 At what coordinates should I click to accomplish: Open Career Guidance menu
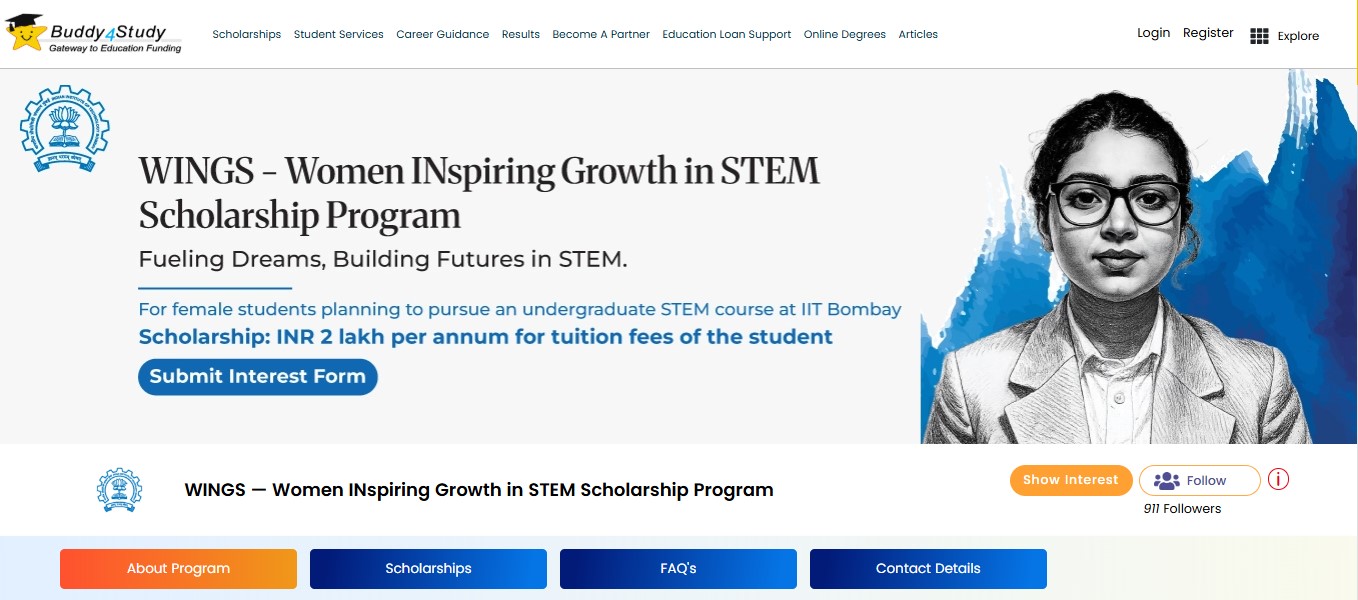(442, 34)
